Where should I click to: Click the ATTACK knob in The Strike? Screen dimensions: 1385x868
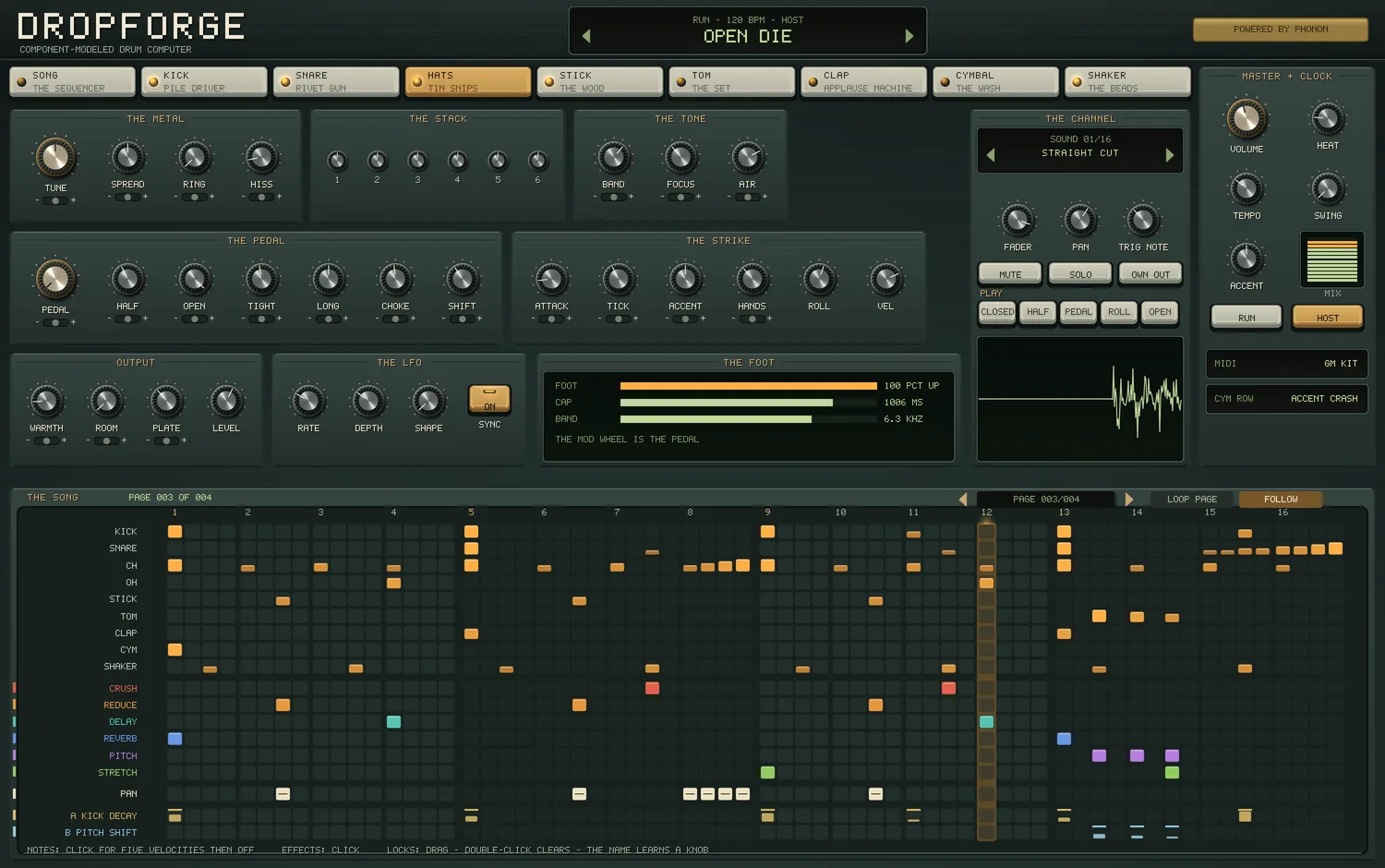pyautogui.click(x=551, y=280)
